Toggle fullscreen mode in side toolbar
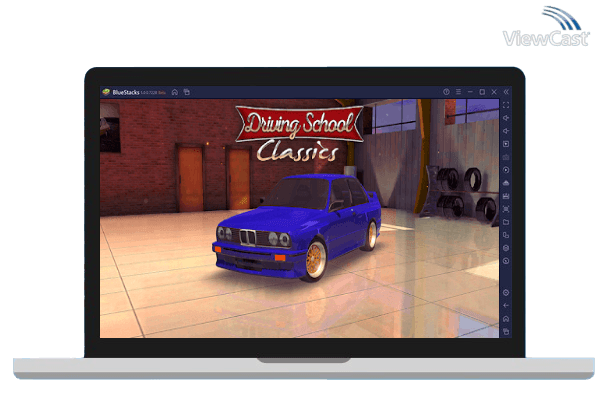Image resolution: width=602 pixels, height=414 pixels. tap(506, 105)
